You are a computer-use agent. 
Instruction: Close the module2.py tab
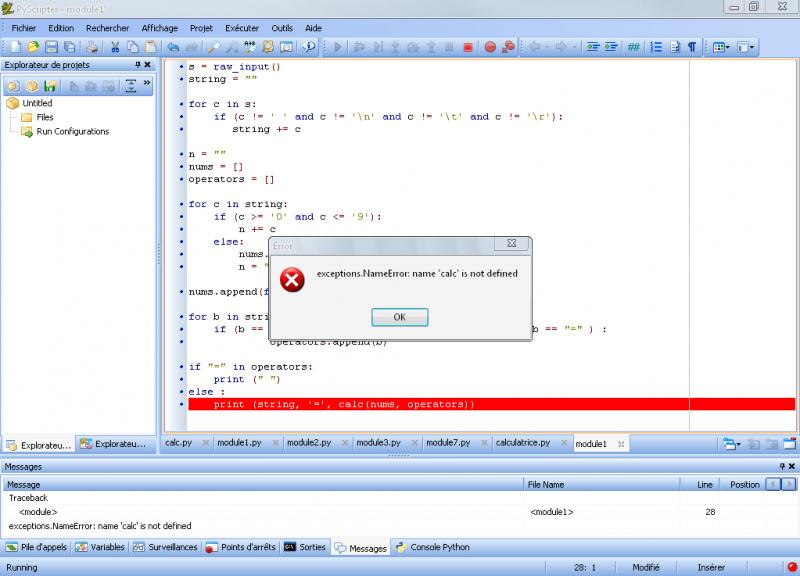[345, 443]
